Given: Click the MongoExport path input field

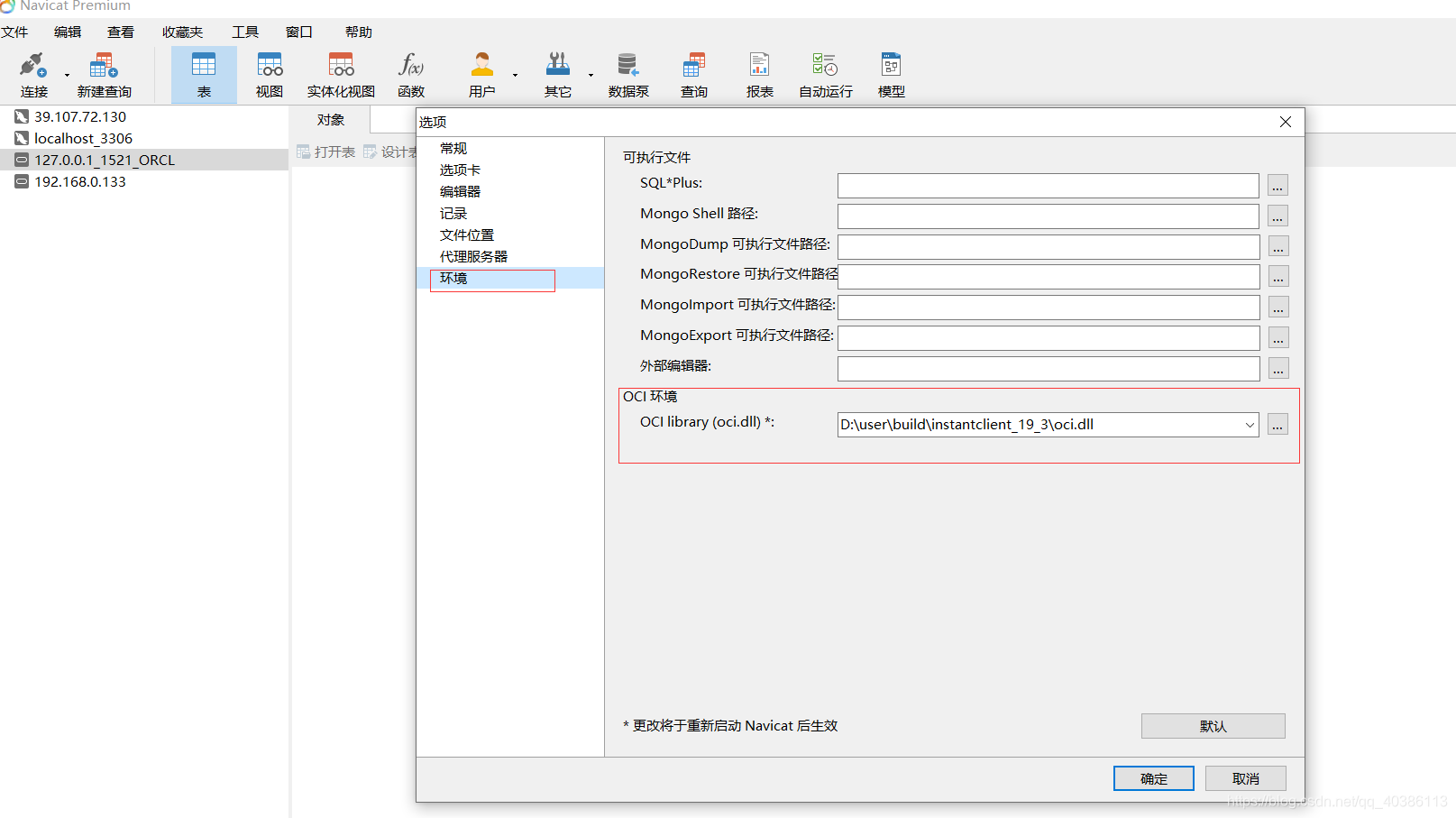Looking at the screenshot, I should click(x=1049, y=338).
